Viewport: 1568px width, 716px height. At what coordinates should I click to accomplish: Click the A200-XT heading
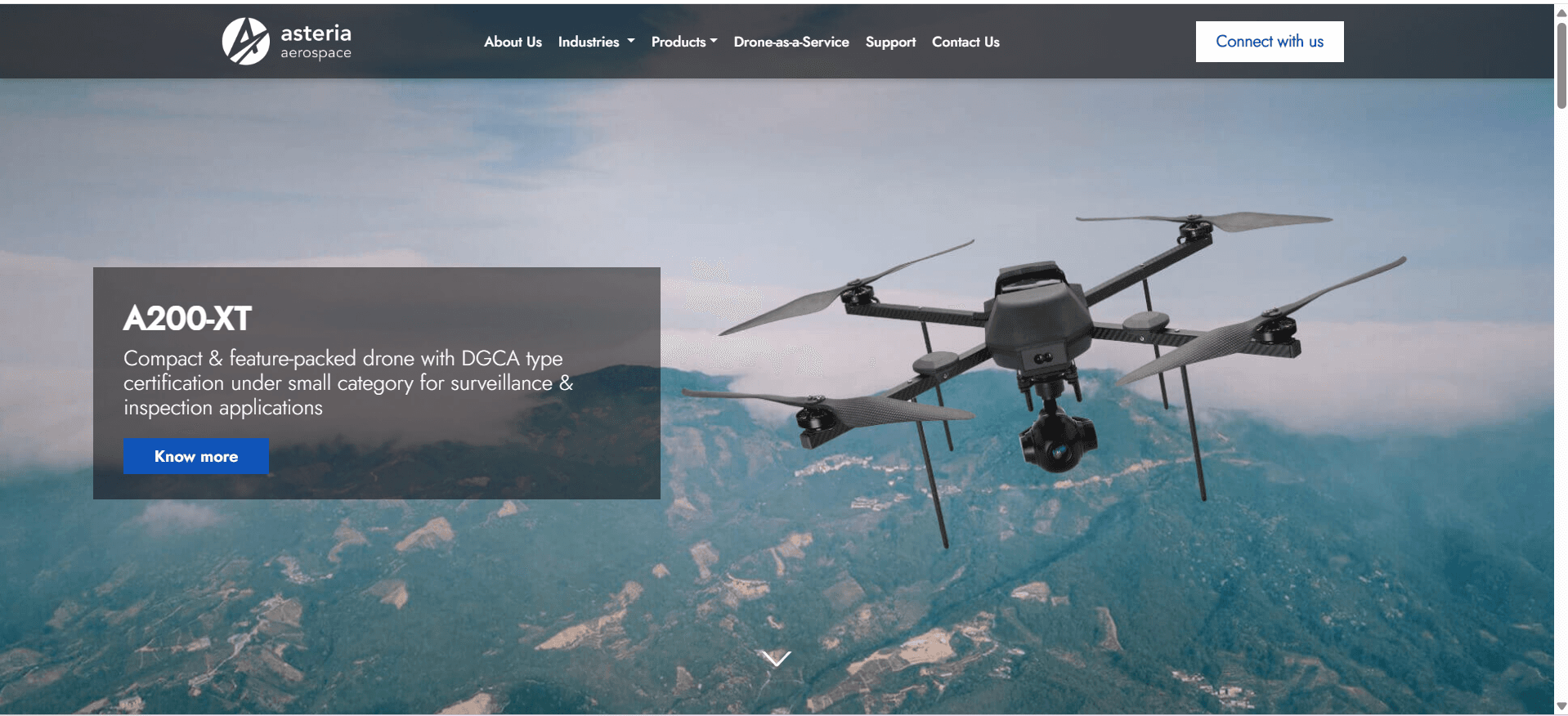(187, 318)
